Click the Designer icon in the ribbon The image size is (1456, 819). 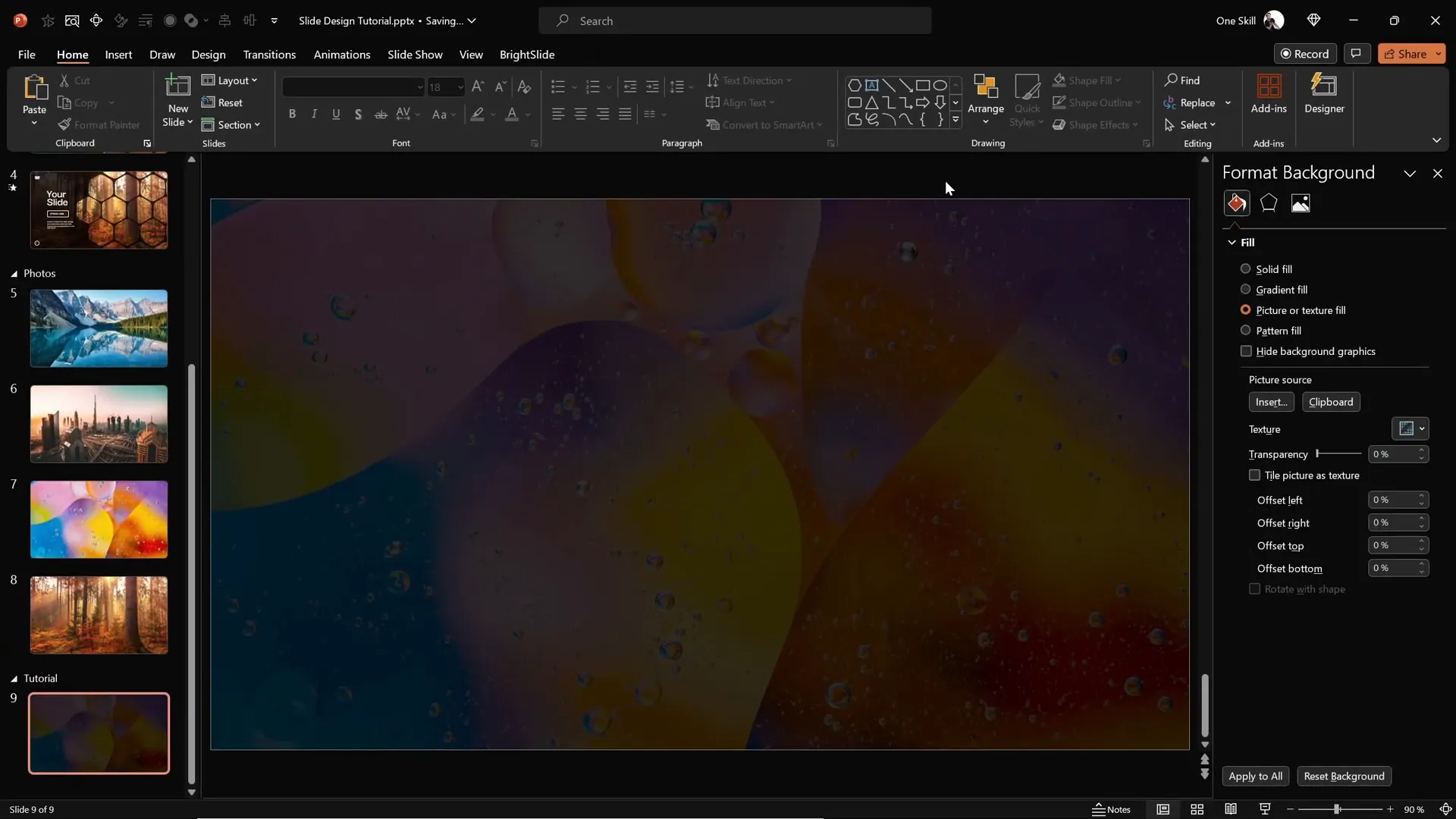1325,96
